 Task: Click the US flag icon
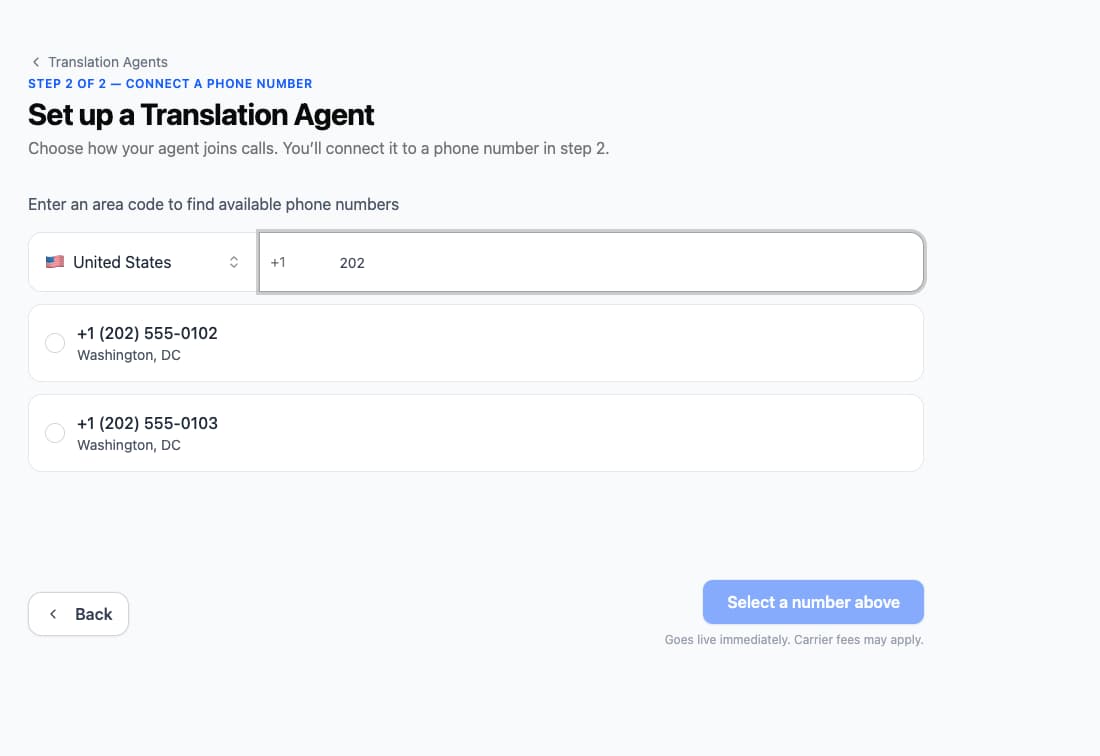[55, 262]
